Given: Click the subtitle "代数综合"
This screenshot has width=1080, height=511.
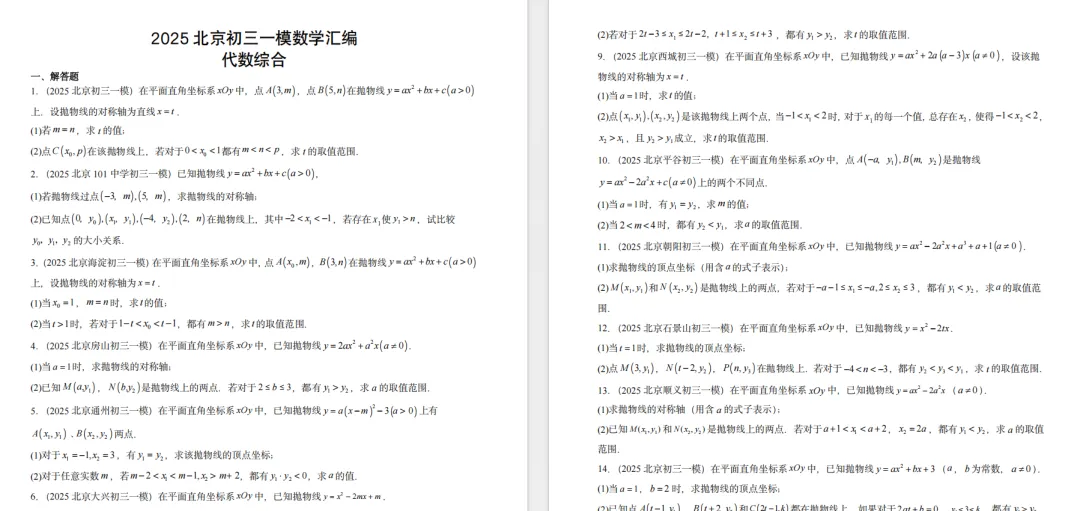Looking at the screenshot, I should pos(254,60).
